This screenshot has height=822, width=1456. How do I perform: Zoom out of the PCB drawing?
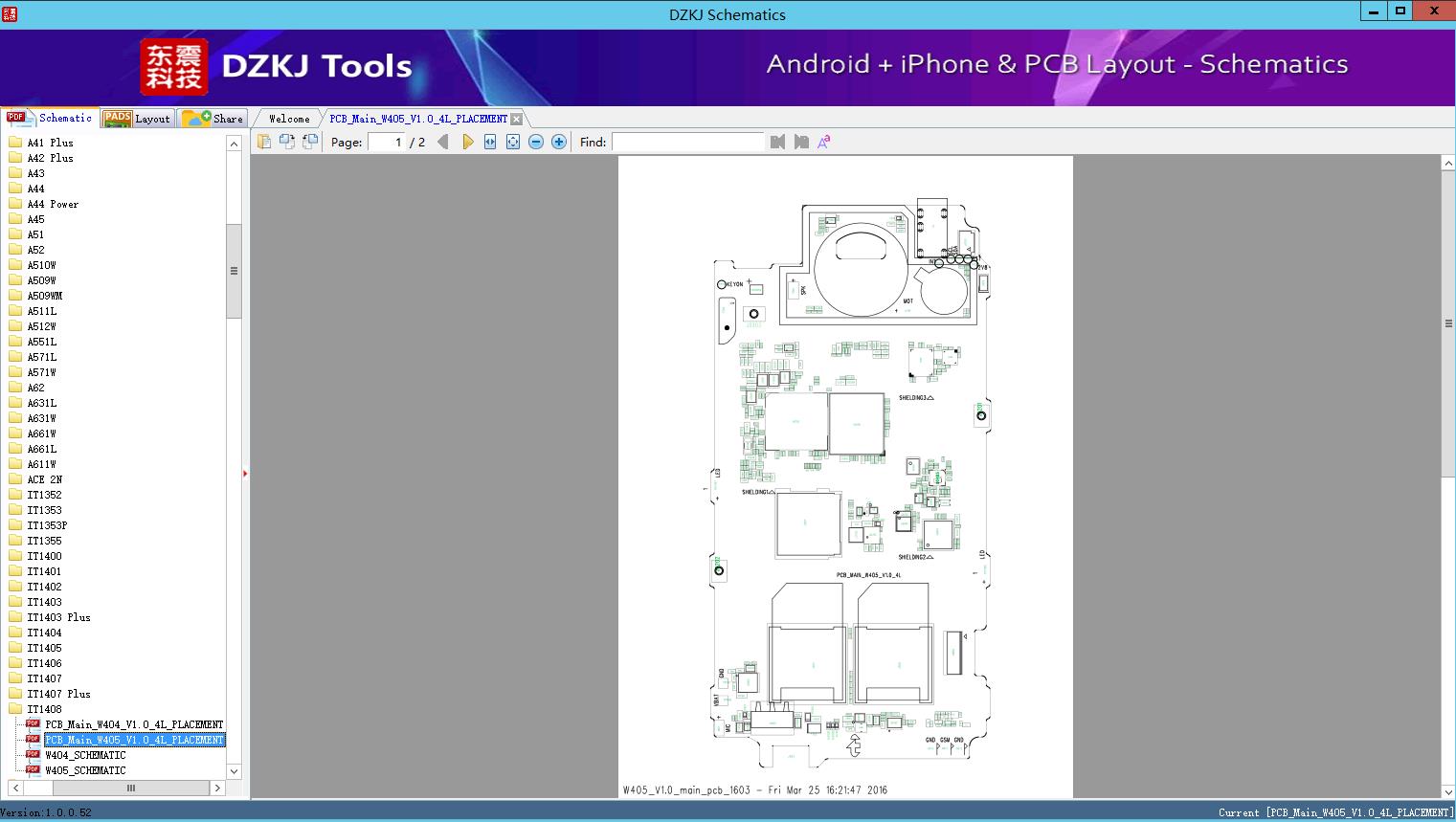pyautogui.click(x=536, y=142)
